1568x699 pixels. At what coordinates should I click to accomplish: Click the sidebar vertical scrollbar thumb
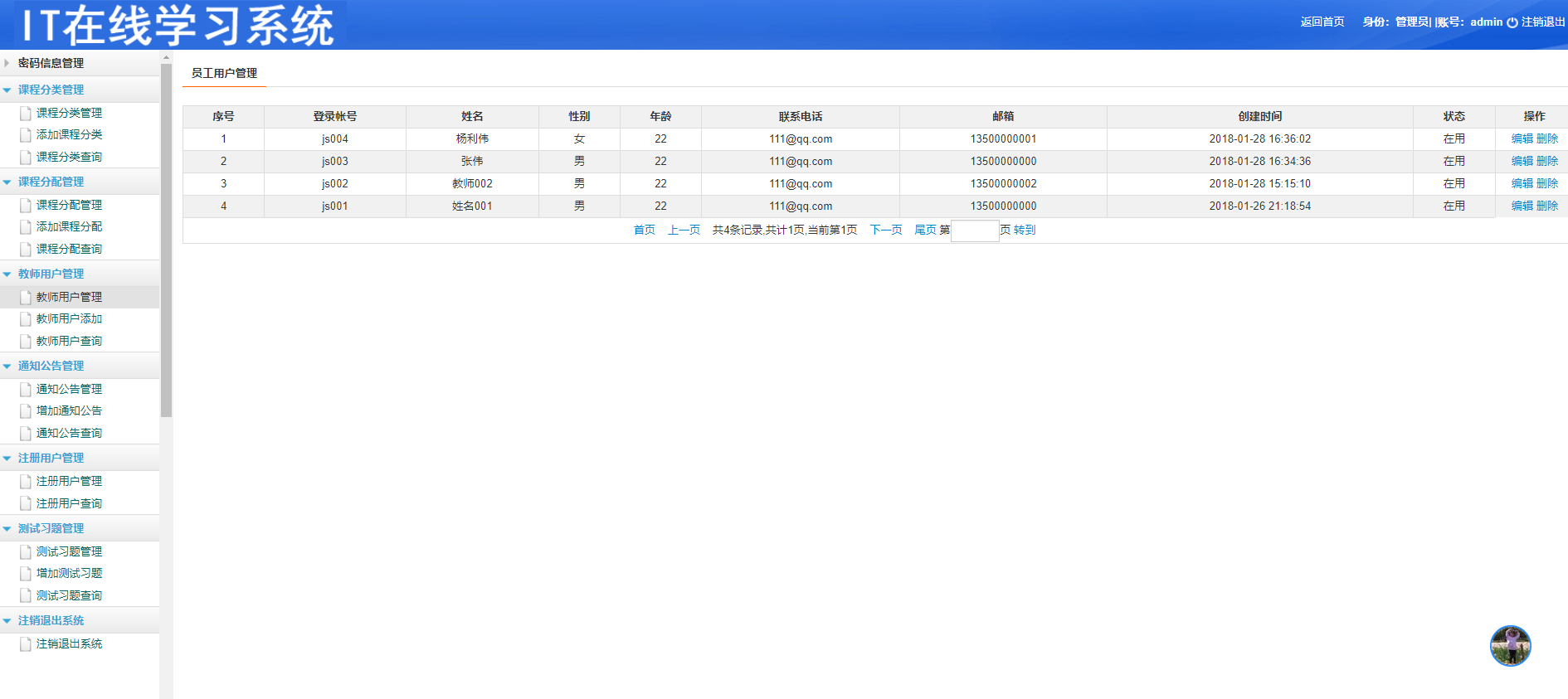(x=166, y=240)
